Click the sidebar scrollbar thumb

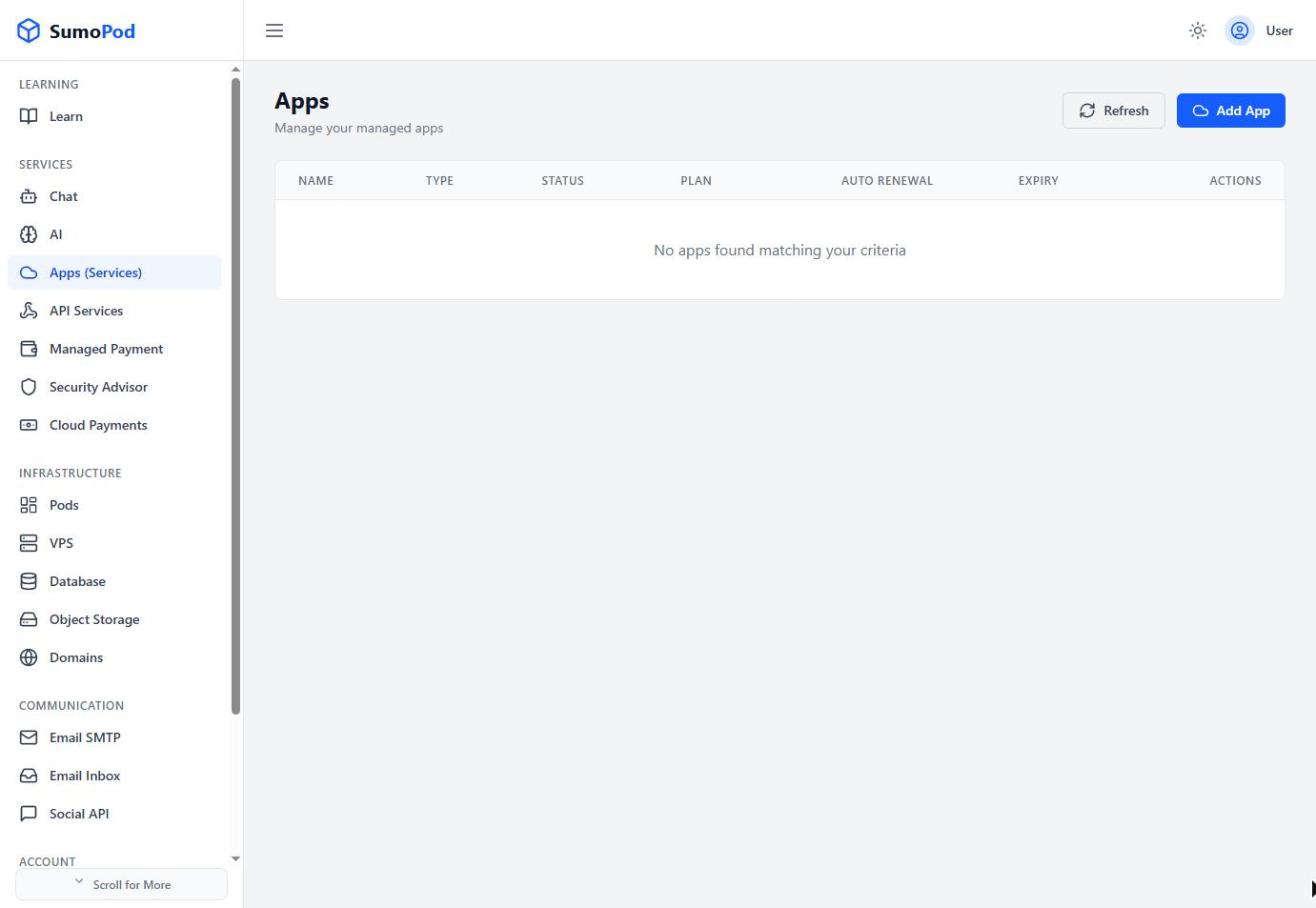click(236, 396)
